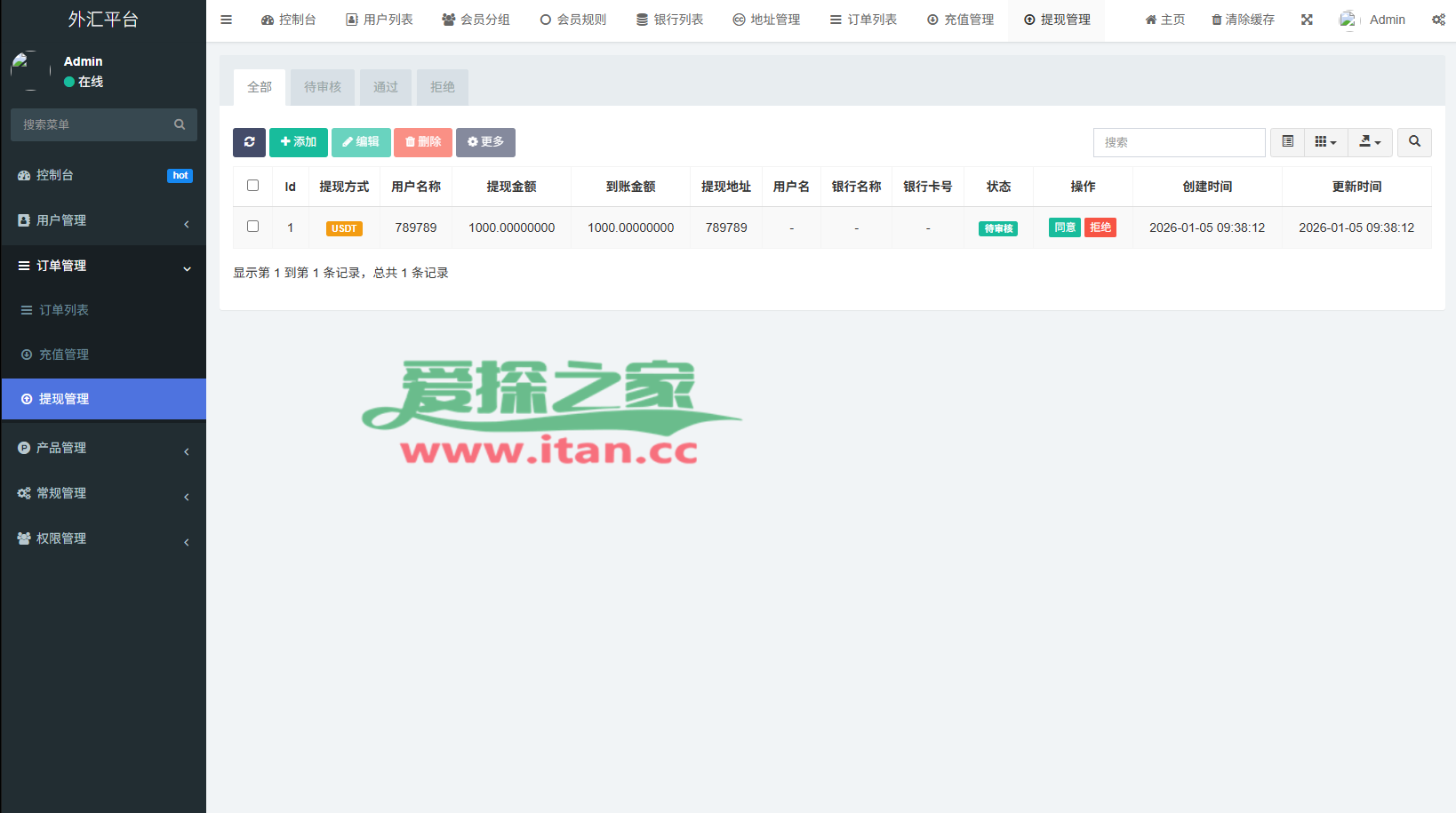Open the 充值管理 top navigation tab
The width and height of the screenshot is (1456, 813).
[960, 20]
